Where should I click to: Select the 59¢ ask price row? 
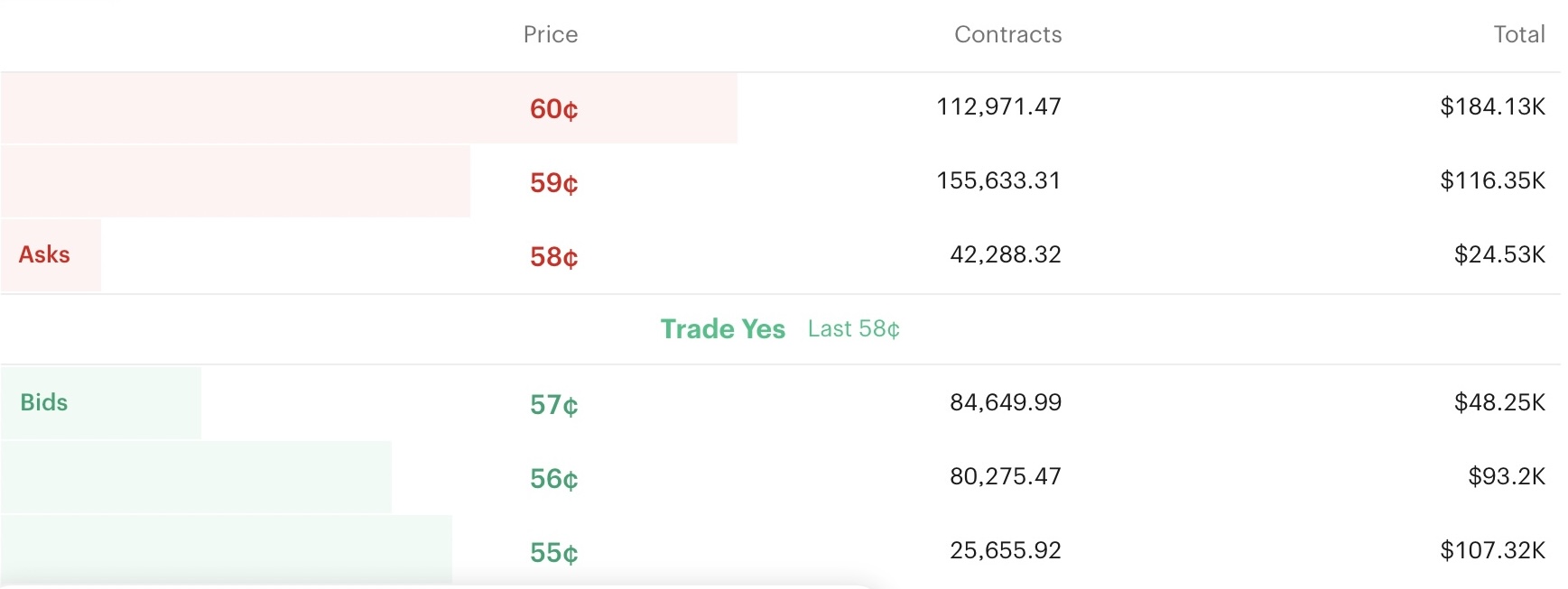click(781, 181)
